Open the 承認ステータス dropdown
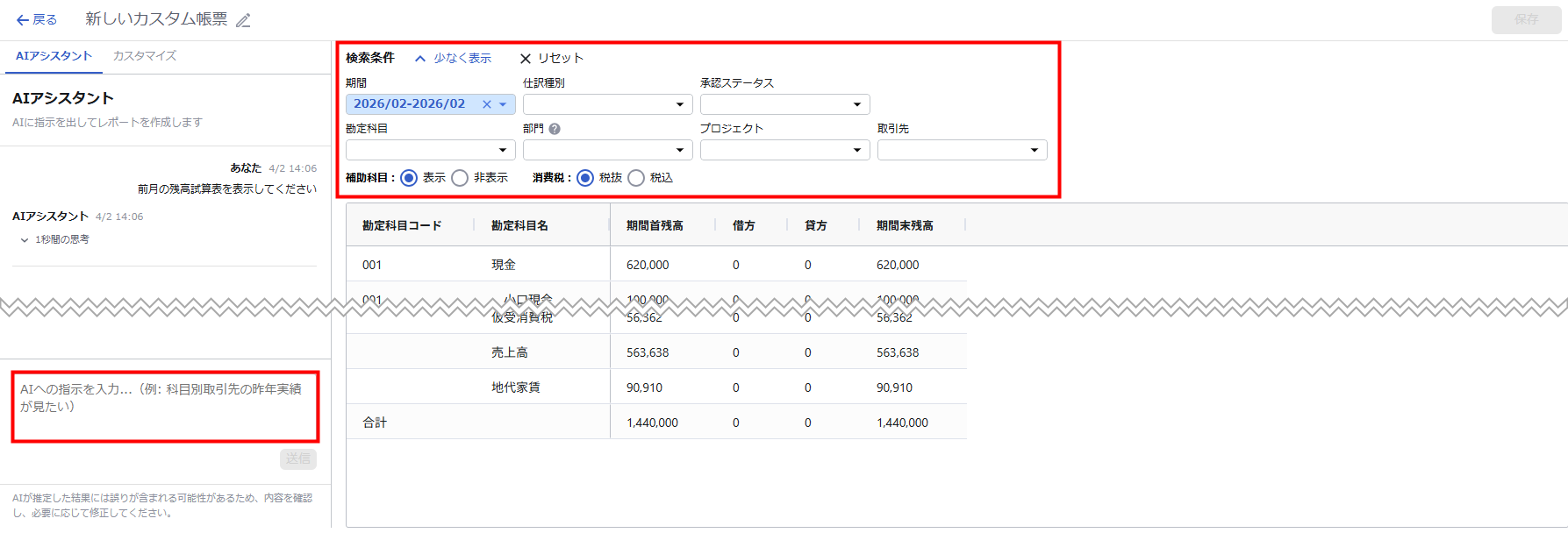 [784, 105]
